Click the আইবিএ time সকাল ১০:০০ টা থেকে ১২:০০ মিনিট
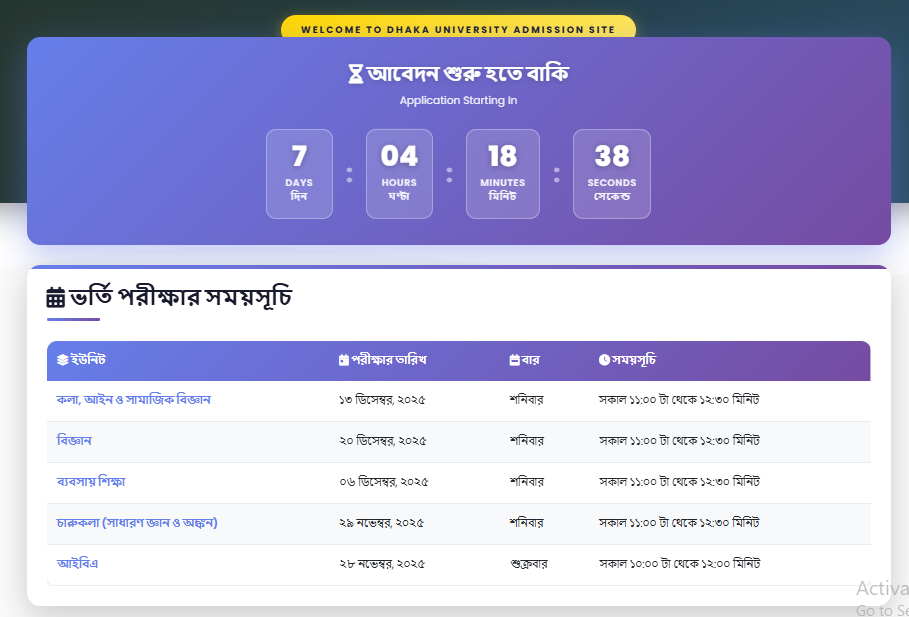This screenshot has width=909, height=617. pyautogui.click(x=679, y=564)
